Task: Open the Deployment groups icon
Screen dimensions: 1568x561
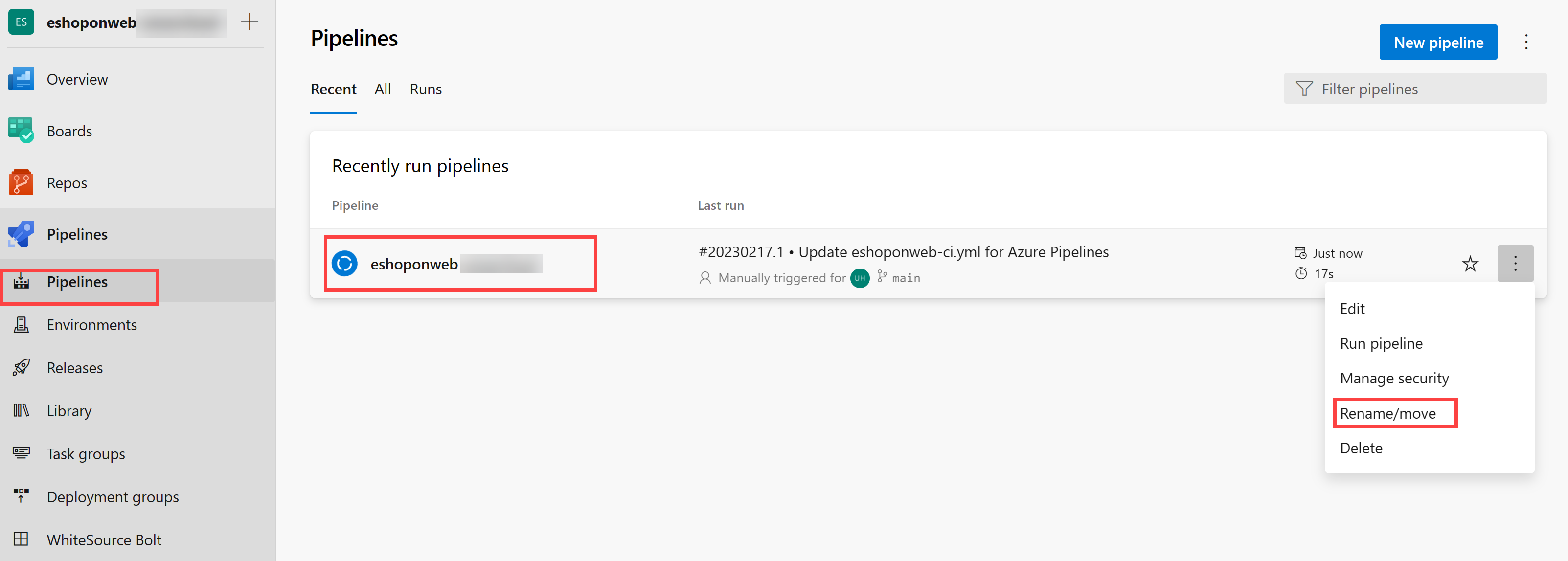Action: [x=22, y=496]
